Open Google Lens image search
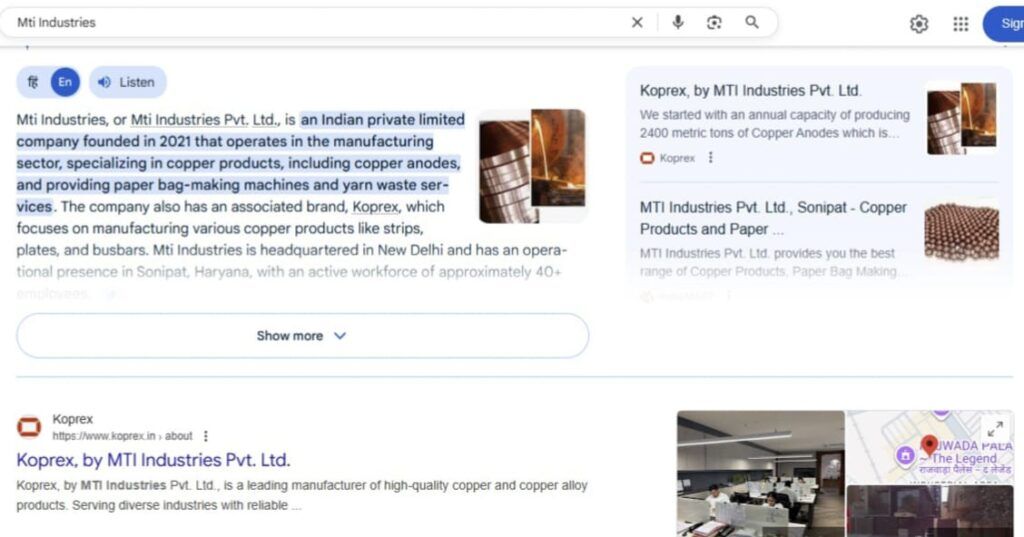 coord(714,23)
